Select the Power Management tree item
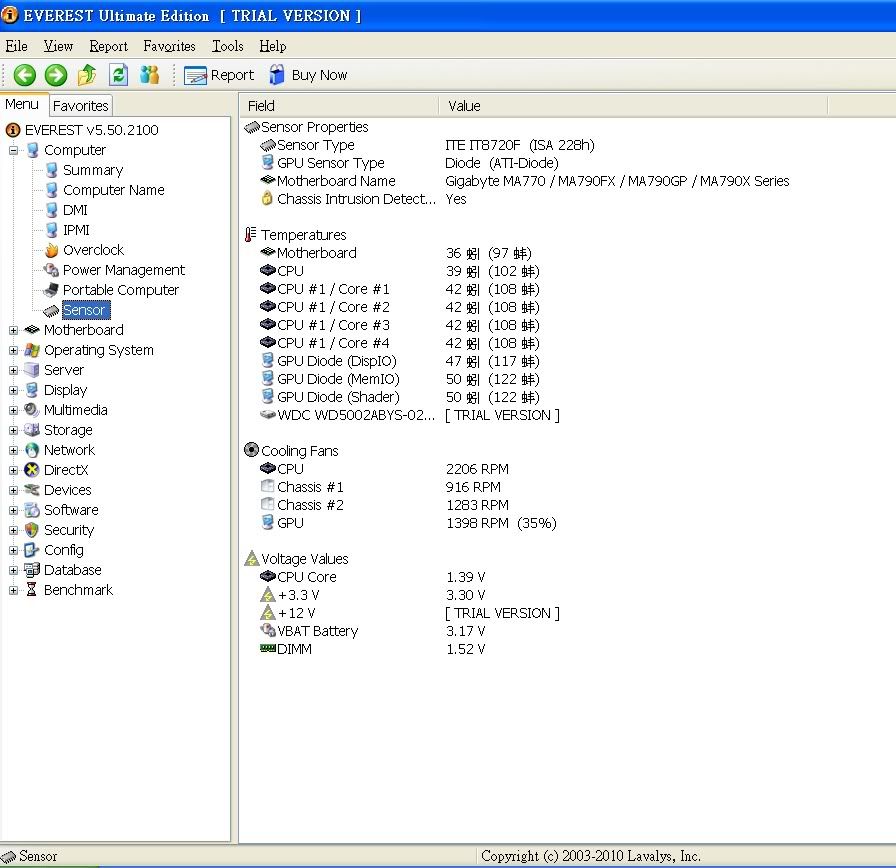 (123, 270)
